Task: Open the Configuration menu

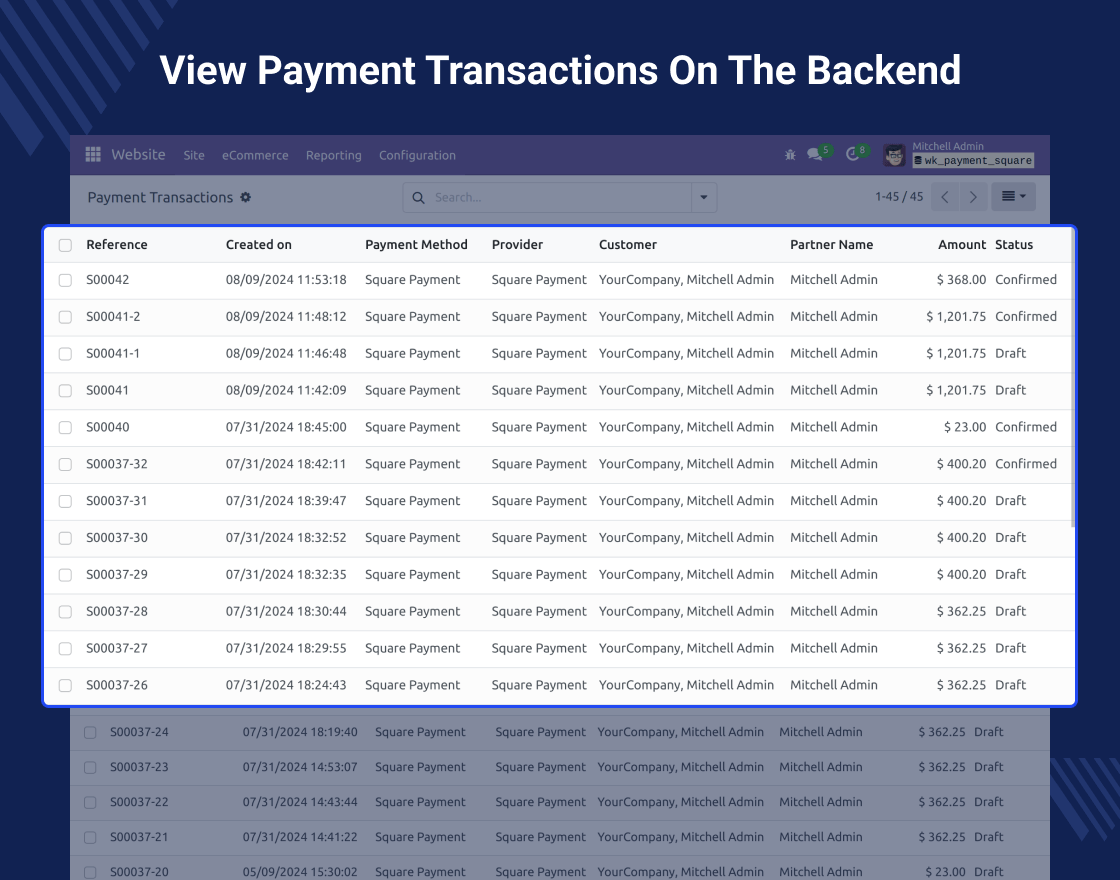Action: pyautogui.click(x=417, y=155)
